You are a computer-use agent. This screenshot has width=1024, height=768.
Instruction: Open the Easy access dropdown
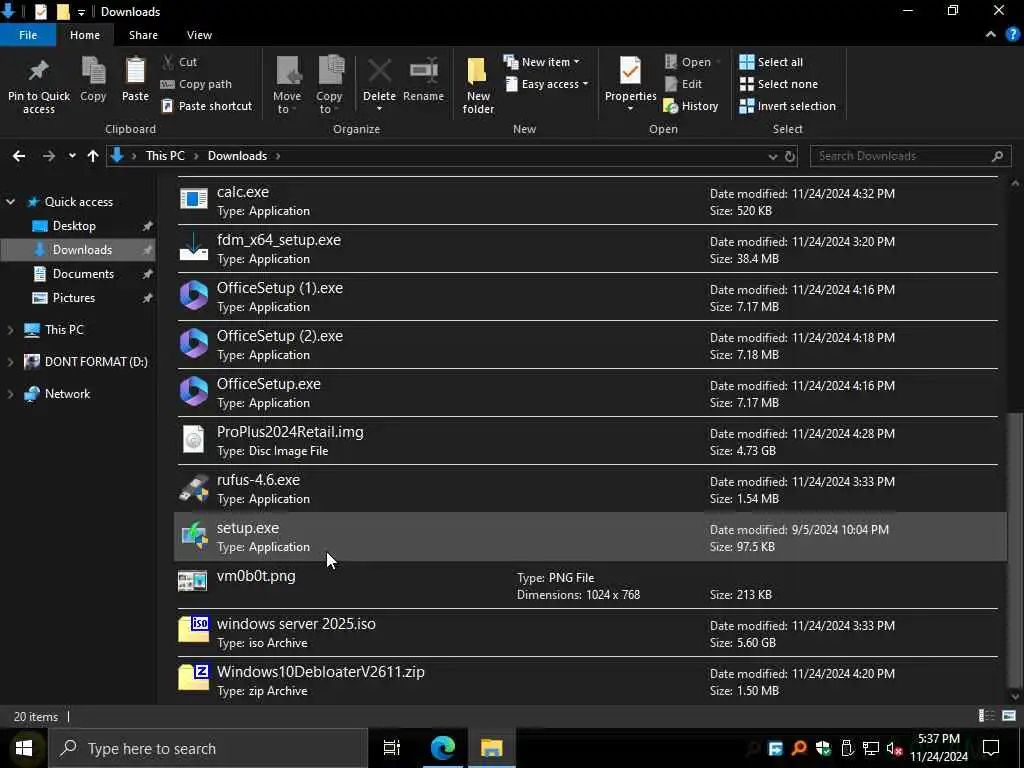[x=546, y=84]
